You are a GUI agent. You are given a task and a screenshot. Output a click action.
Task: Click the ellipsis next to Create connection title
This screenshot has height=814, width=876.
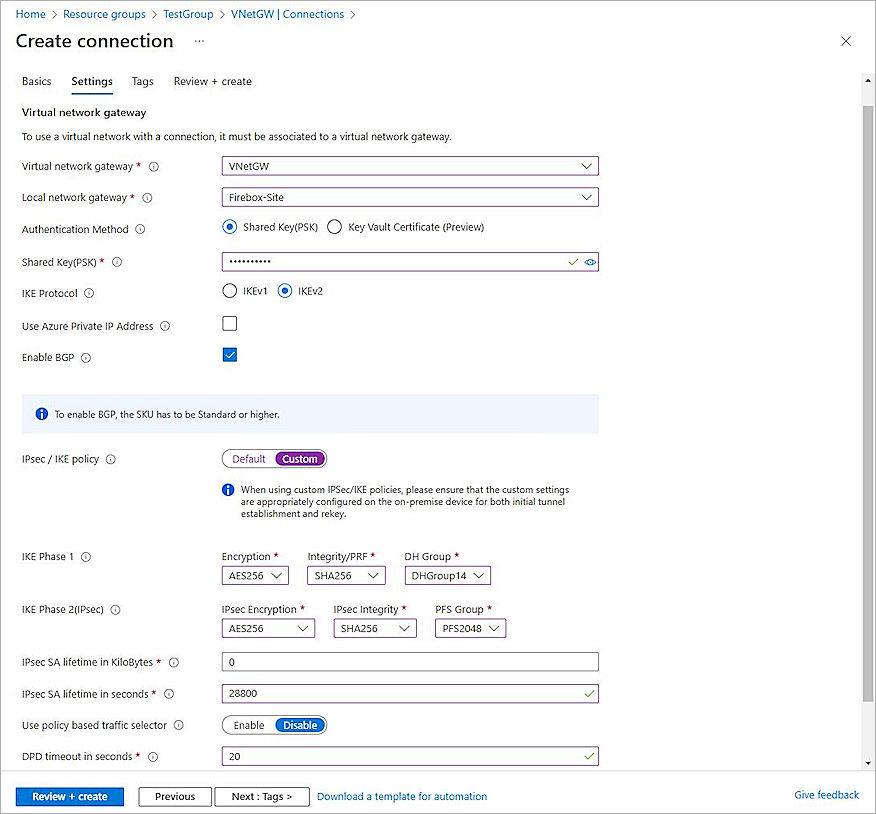[x=198, y=43]
